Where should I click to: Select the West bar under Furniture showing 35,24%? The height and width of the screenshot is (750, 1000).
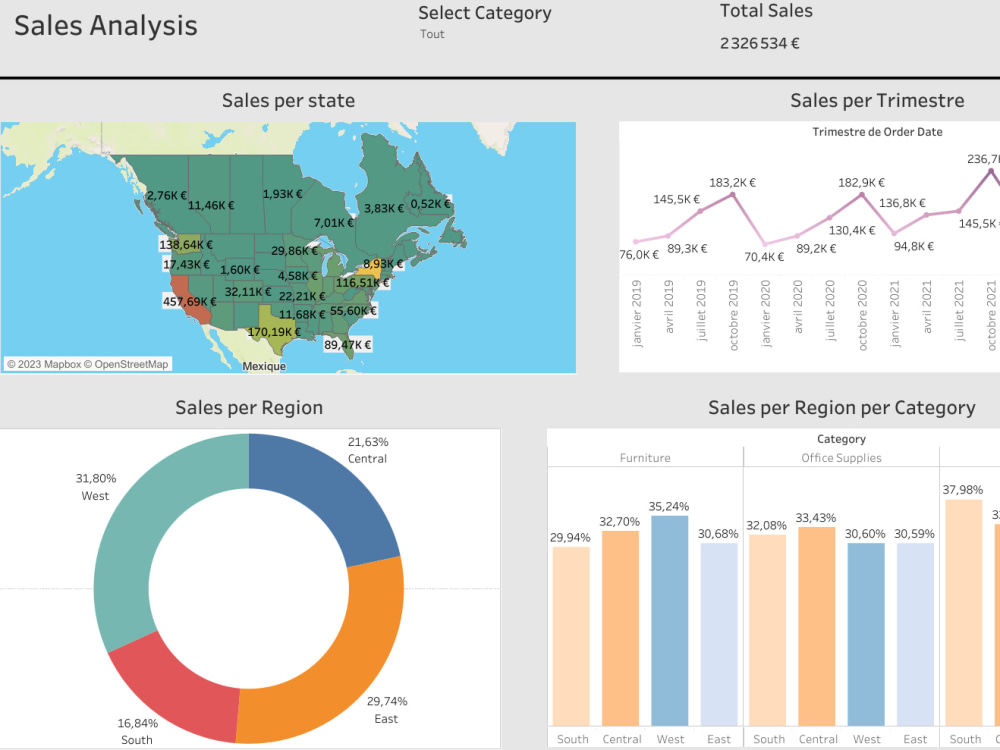point(671,620)
